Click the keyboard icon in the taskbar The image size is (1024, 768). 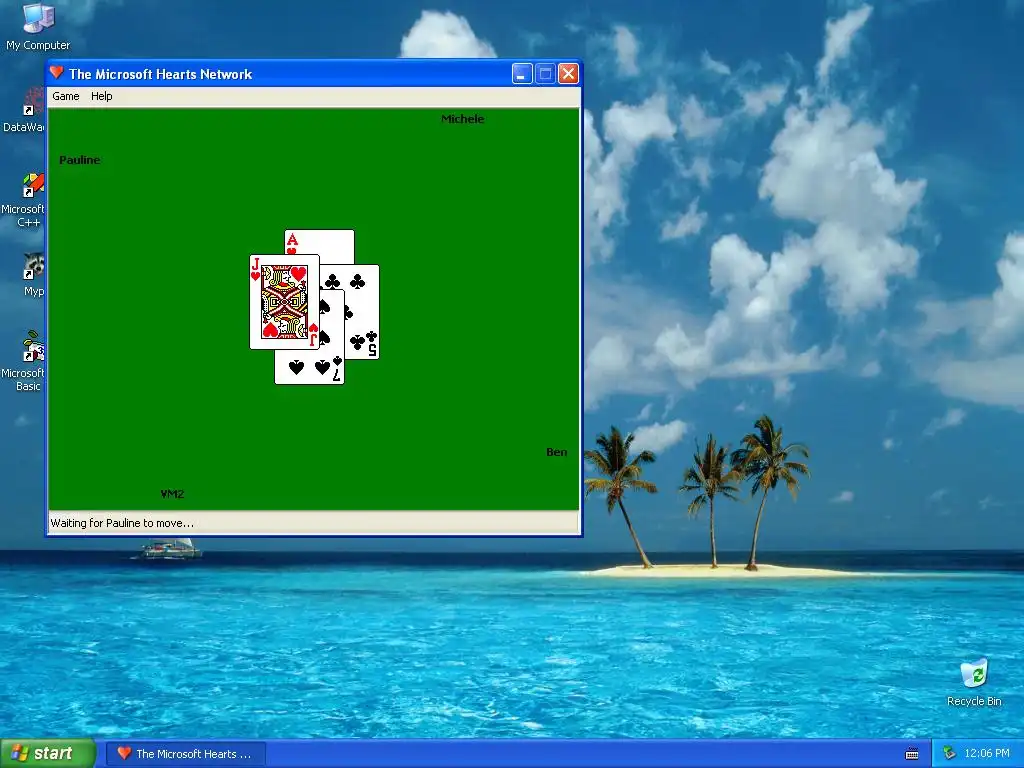pyautogui.click(x=912, y=754)
